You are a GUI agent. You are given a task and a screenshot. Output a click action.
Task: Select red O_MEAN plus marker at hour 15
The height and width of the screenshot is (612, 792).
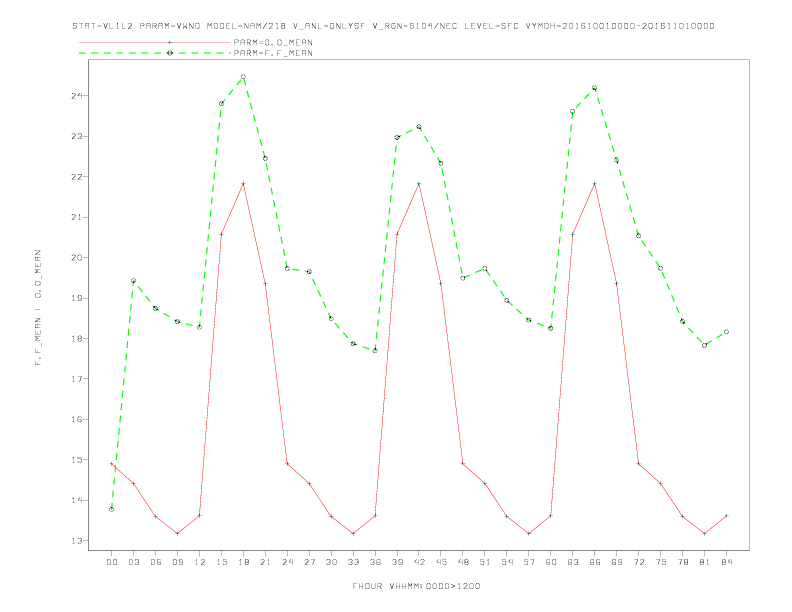pos(221,234)
